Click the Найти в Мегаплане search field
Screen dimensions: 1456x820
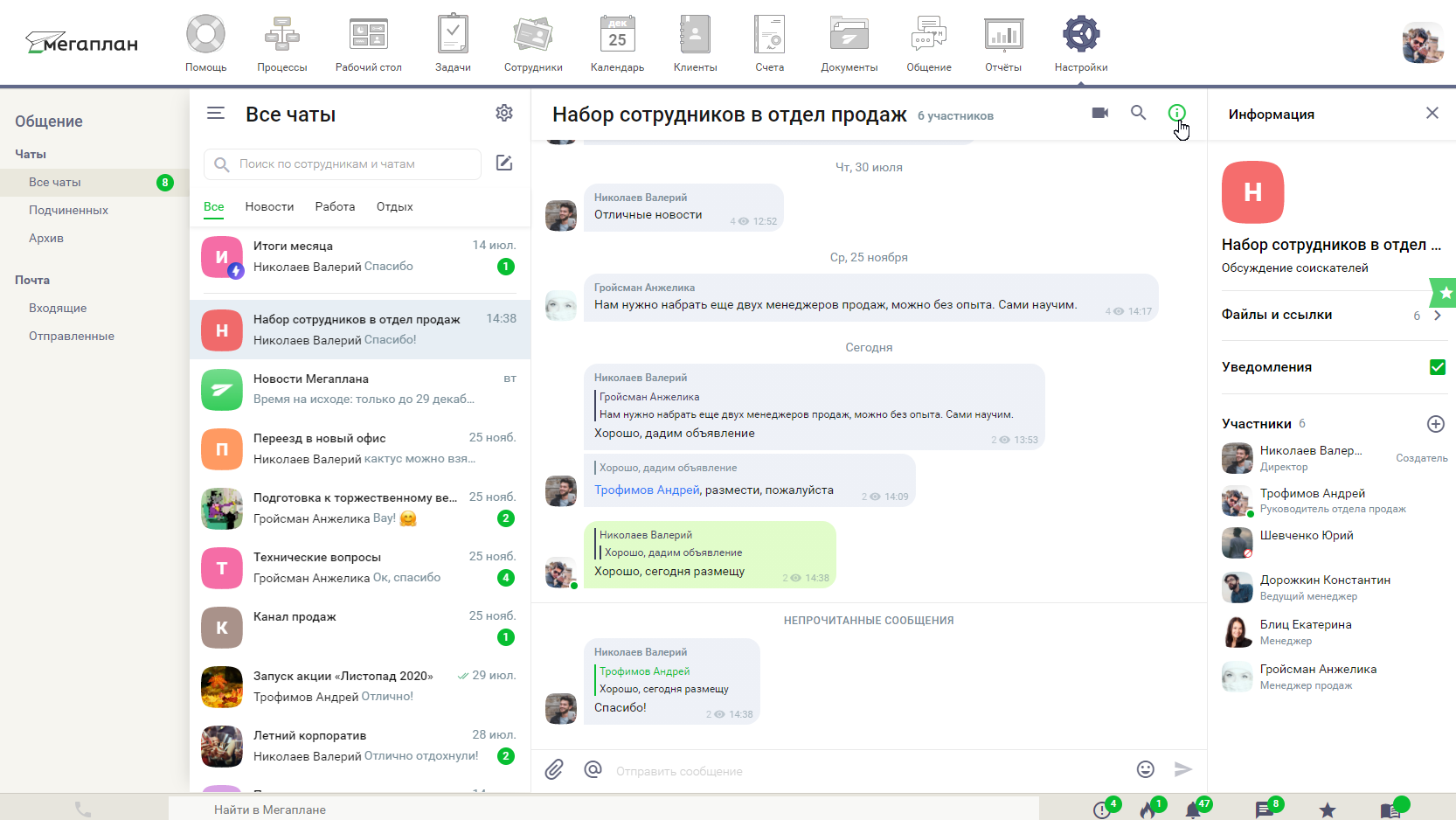coord(603,810)
